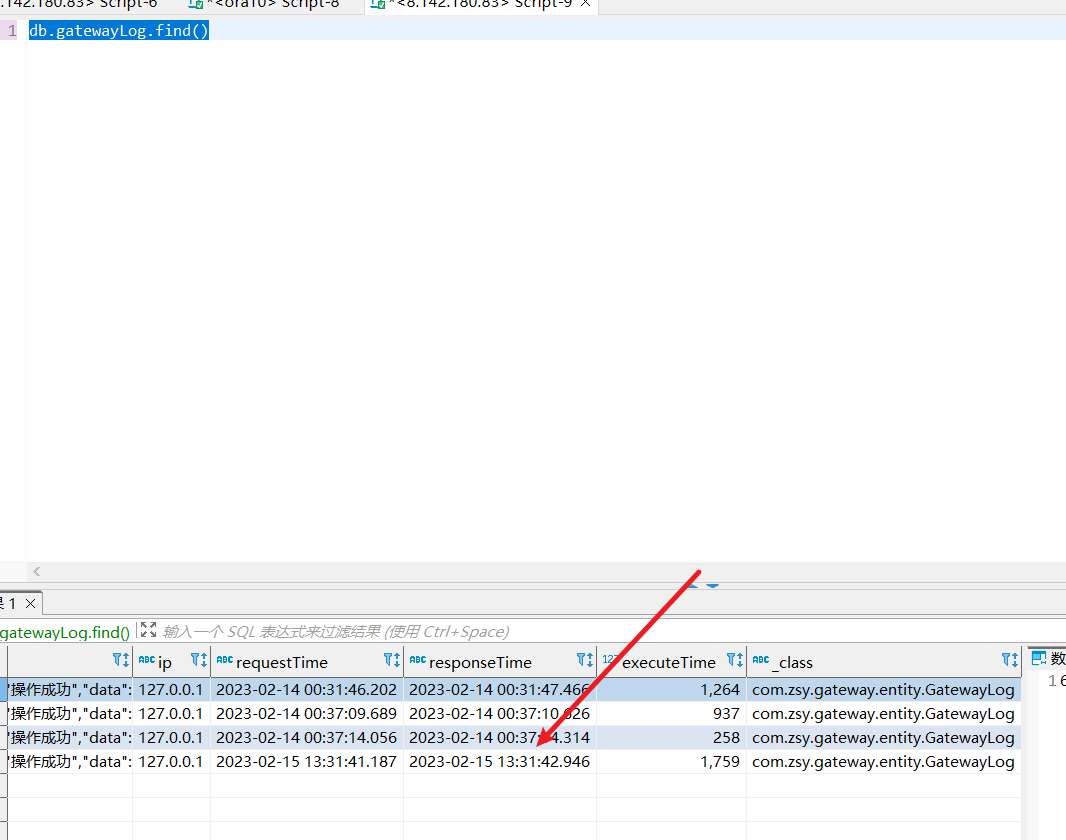Select ip cell 127.0.0.1 in 1,759 row

point(171,761)
